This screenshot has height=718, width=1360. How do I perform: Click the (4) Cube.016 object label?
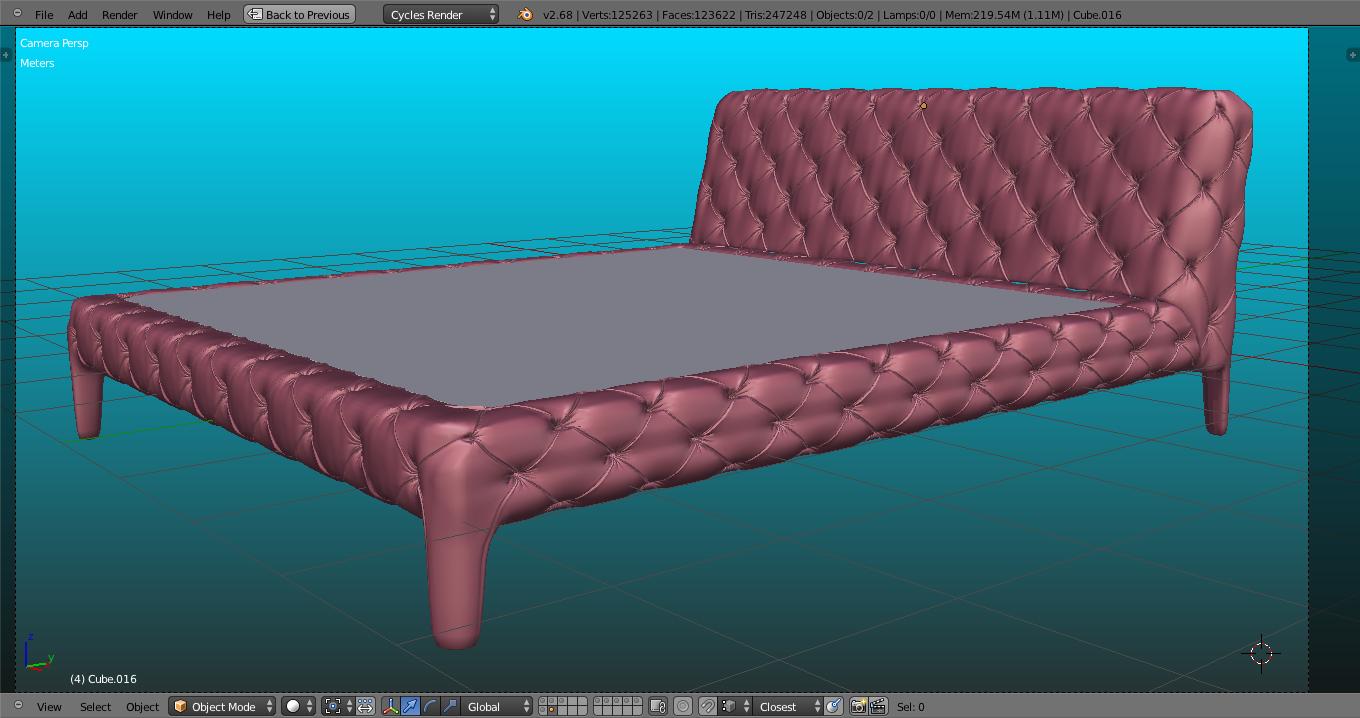103,679
